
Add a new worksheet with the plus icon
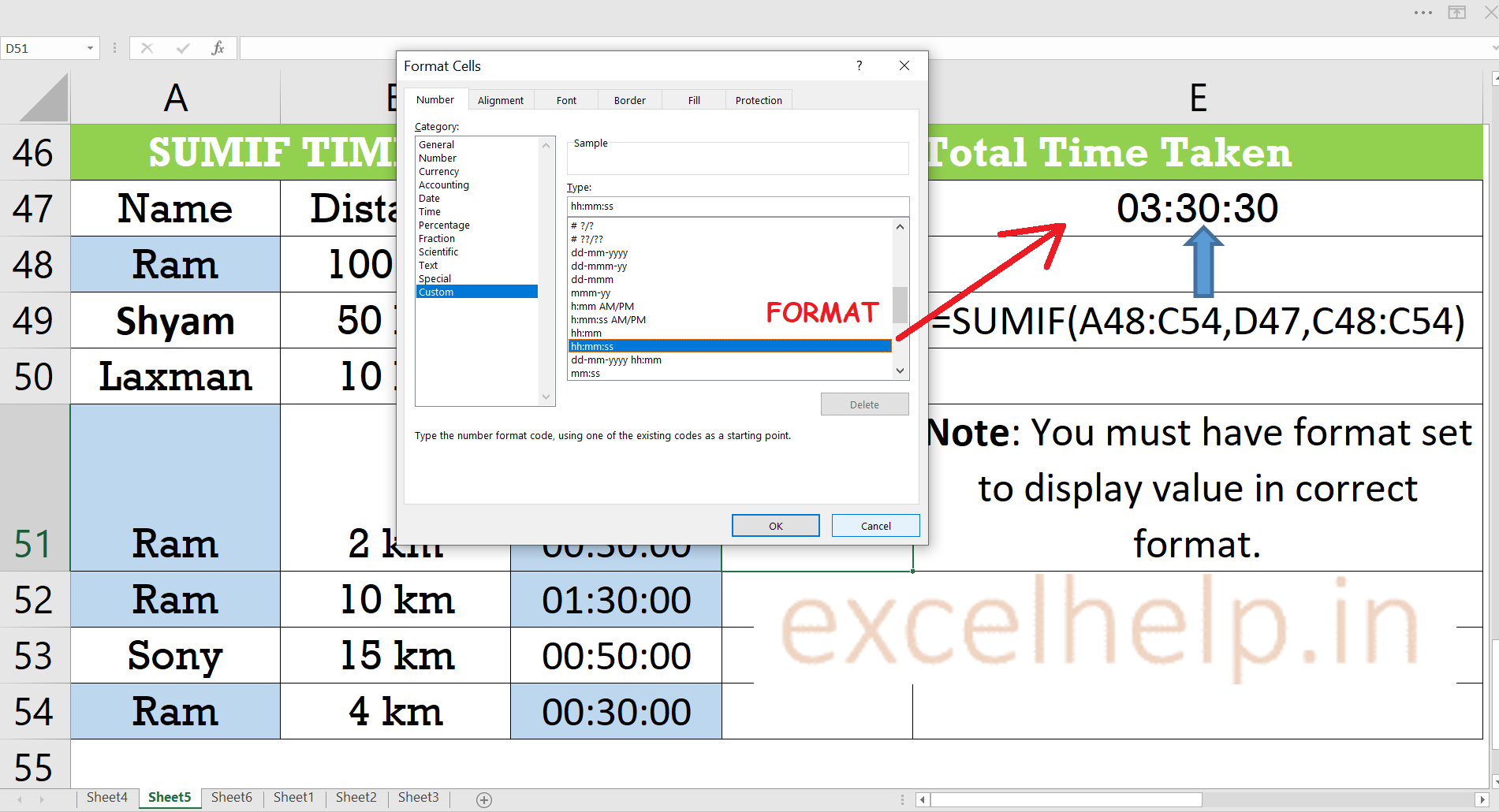click(483, 799)
